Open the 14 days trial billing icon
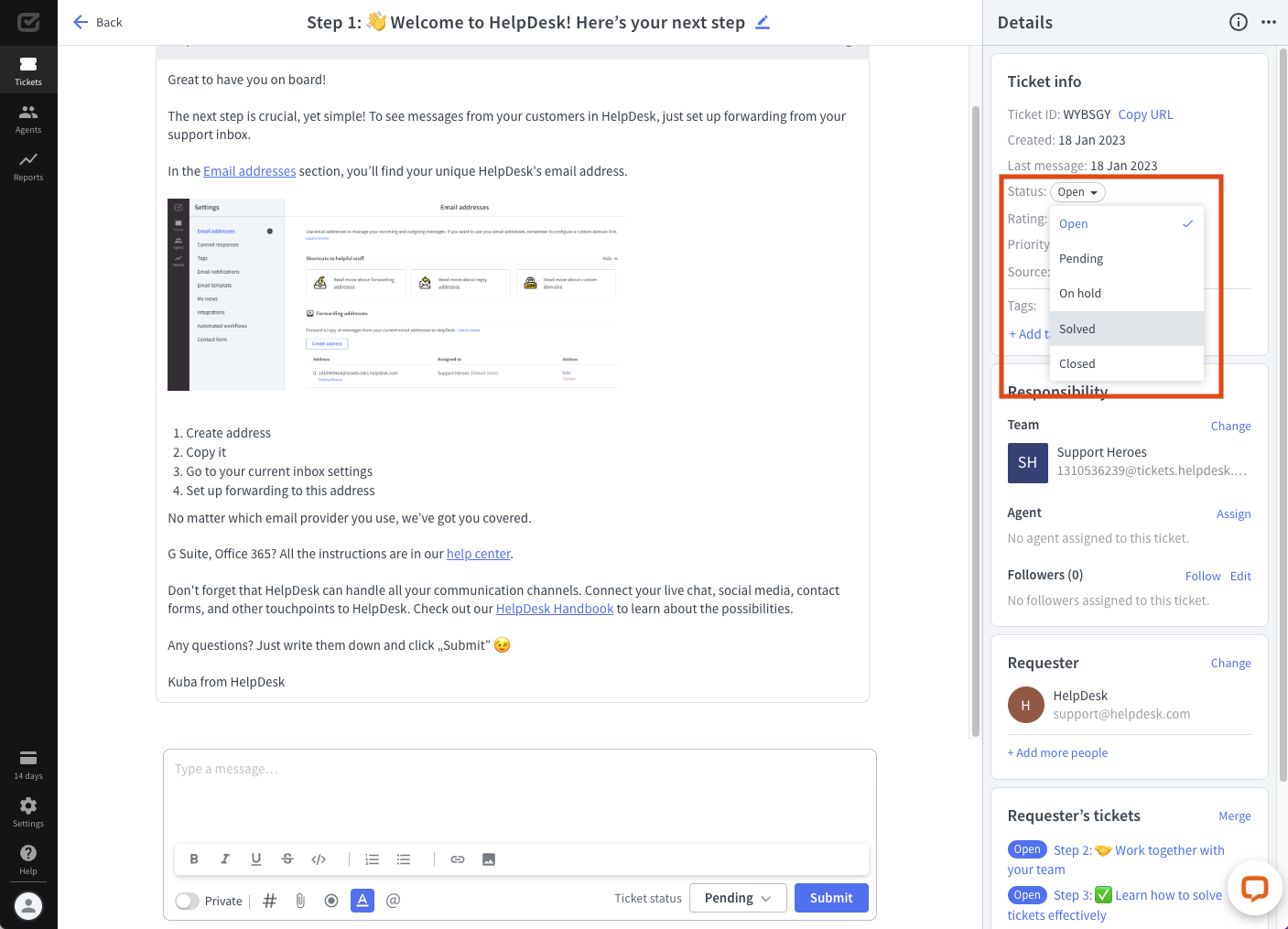The height and width of the screenshot is (929, 1288). 28,764
